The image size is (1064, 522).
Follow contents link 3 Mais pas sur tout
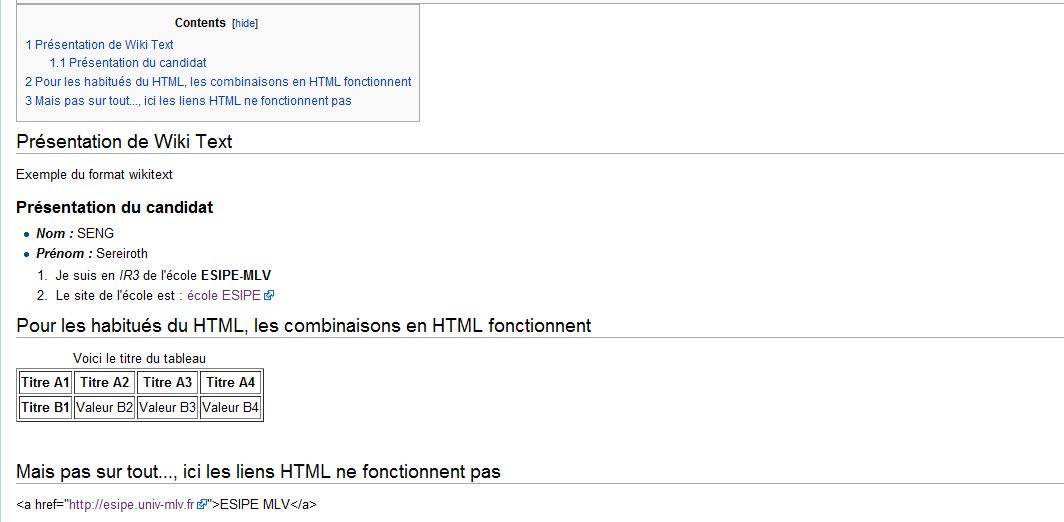tap(188, 101)
